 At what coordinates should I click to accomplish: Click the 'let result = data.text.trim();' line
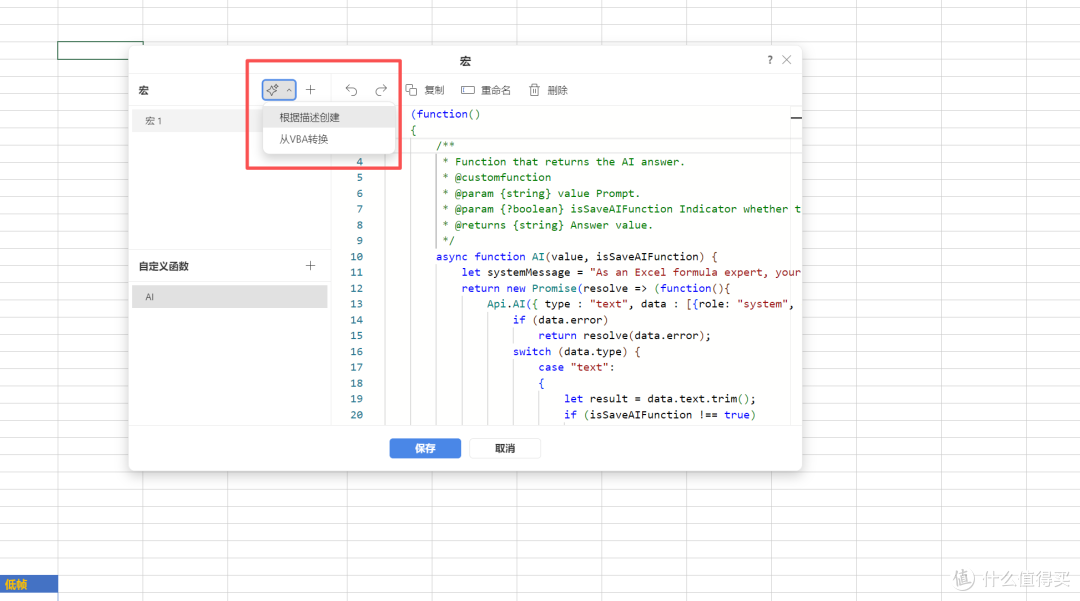click(x=660, y=399)
